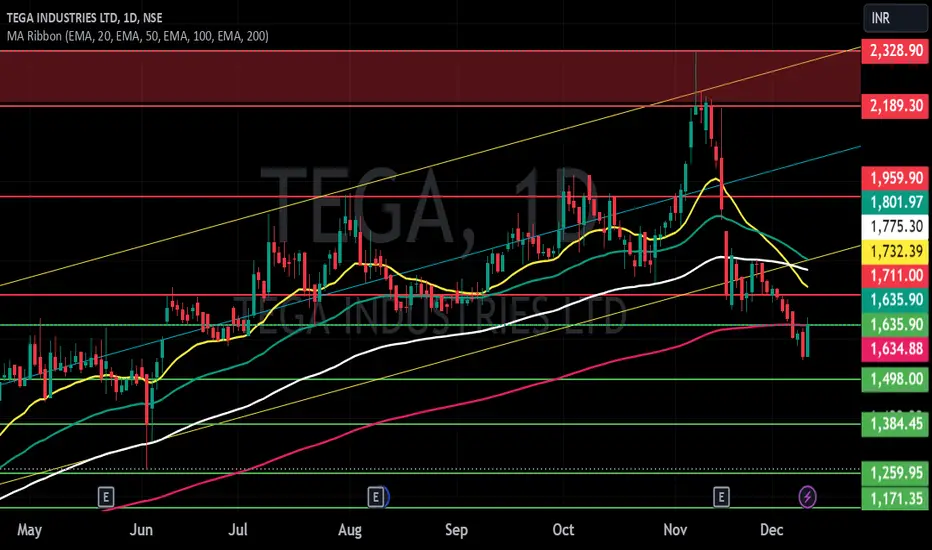Click the 1,384.45 support level label

pyautogui.click(x=895, y=424)
